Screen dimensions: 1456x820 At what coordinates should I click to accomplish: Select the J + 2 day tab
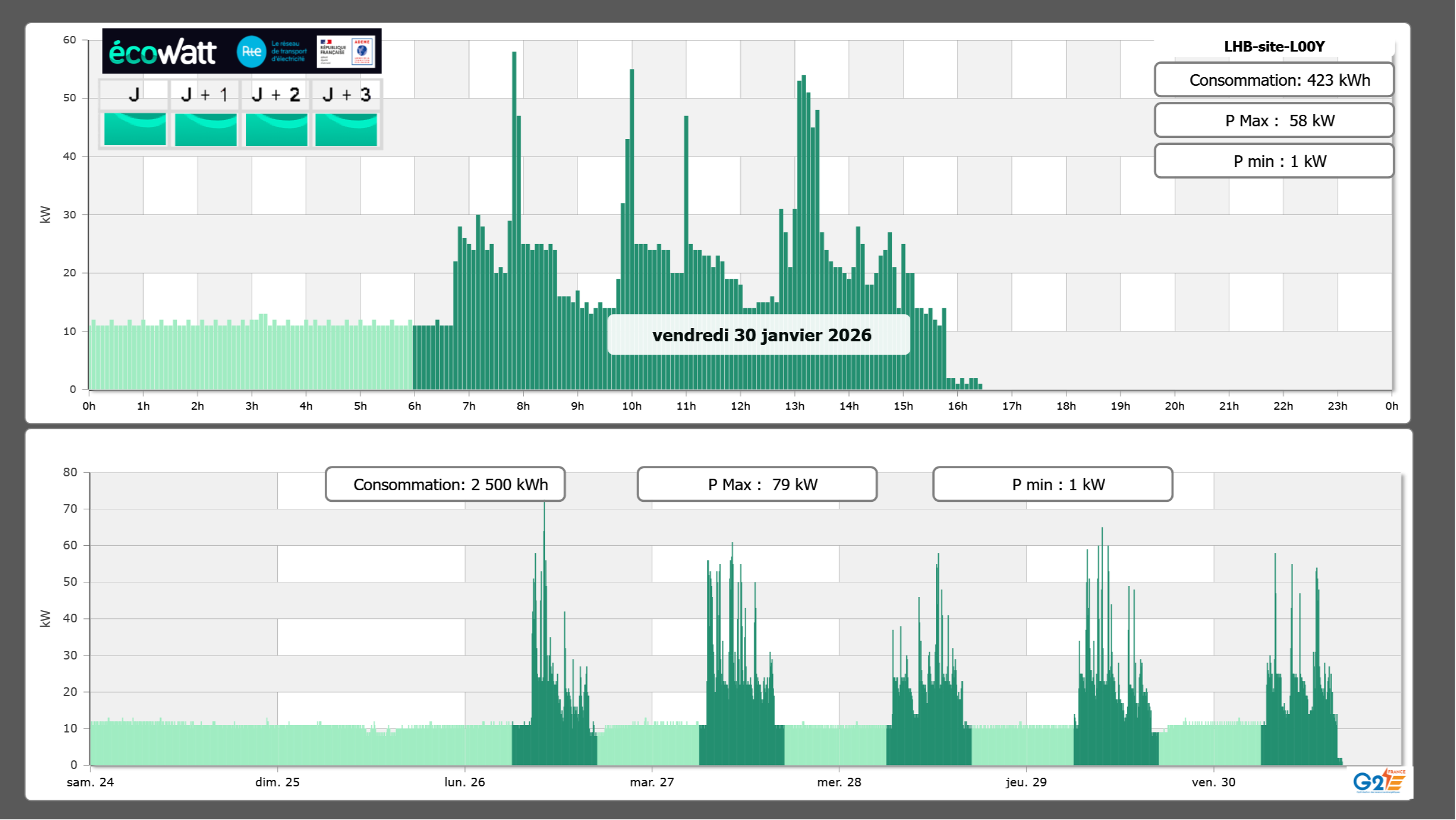(275, 94)
